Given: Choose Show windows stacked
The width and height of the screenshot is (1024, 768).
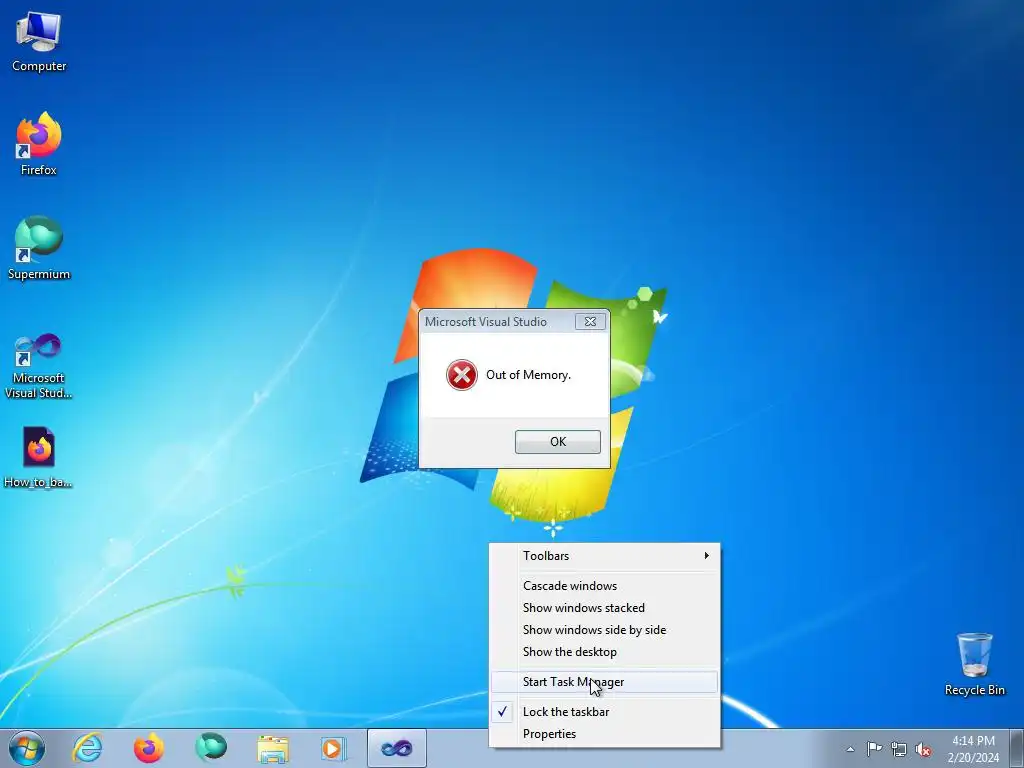Looking at the screenshot, I should pyautogui.click(x=605, y=608).
